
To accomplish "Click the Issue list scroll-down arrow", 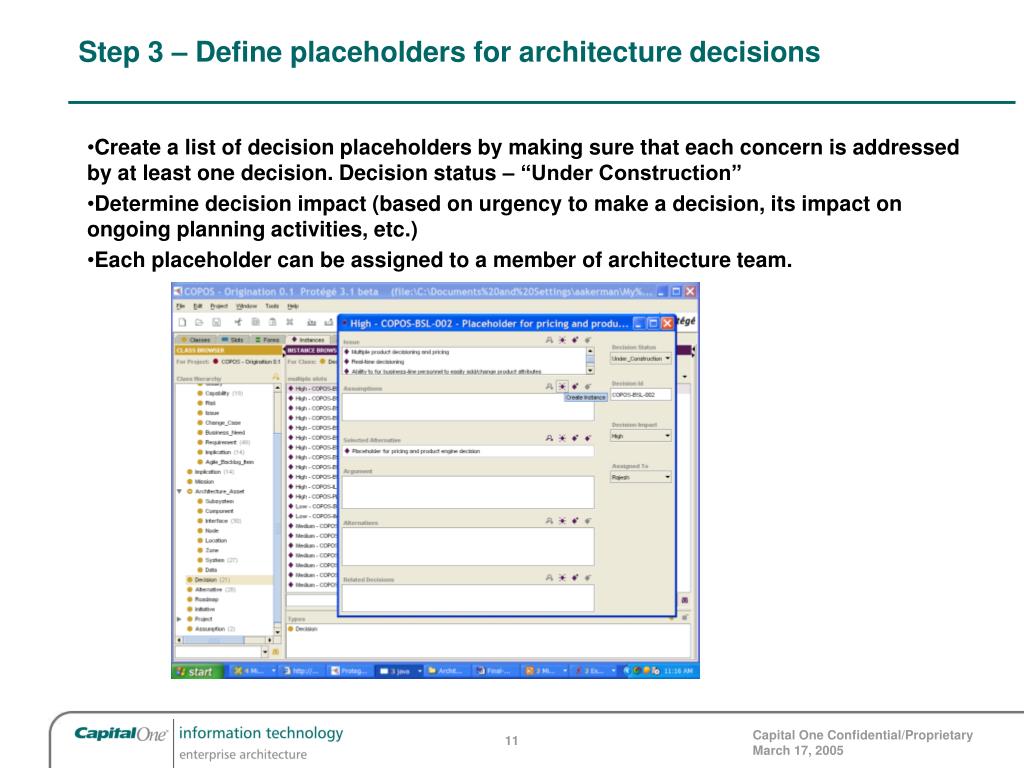I will pyautogui.click(x=590, y=370).
